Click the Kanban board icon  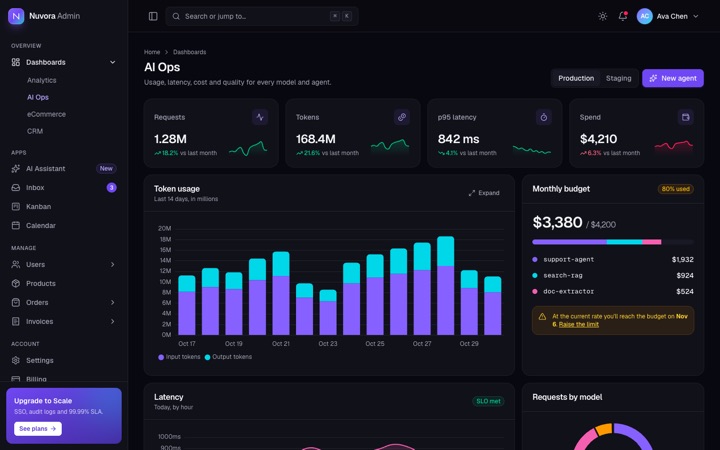click(x=16, y=207)
